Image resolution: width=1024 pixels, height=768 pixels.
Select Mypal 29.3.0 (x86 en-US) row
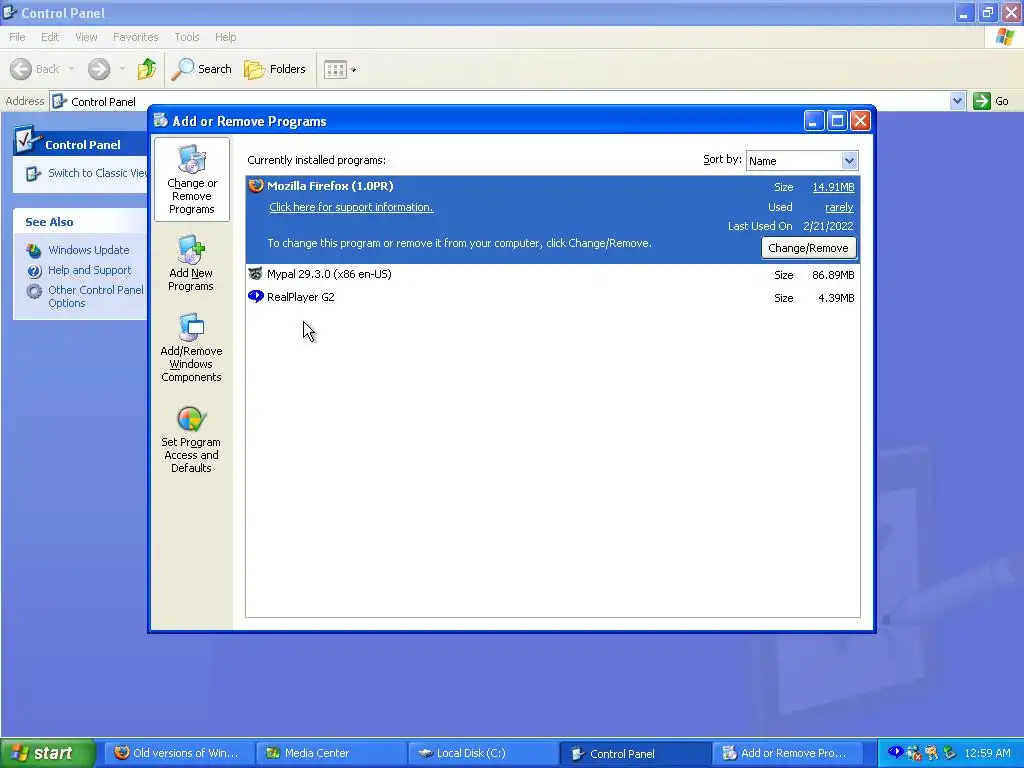tap(552, 274)
